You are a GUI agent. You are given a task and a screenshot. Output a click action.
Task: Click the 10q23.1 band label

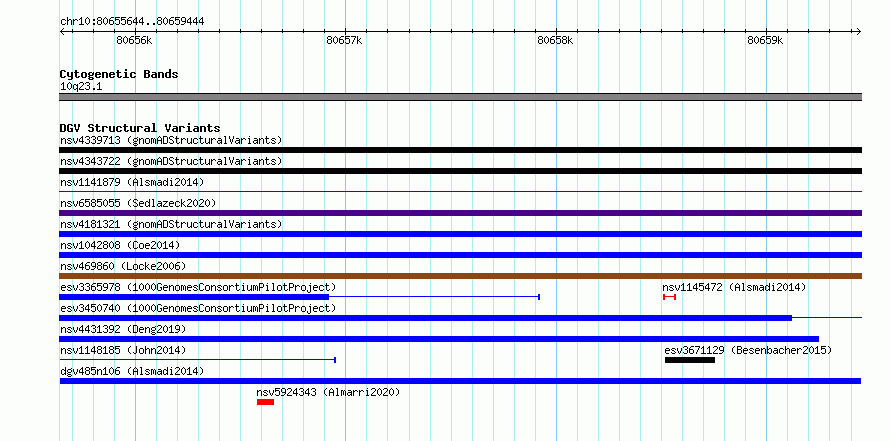tap(81, 87)
